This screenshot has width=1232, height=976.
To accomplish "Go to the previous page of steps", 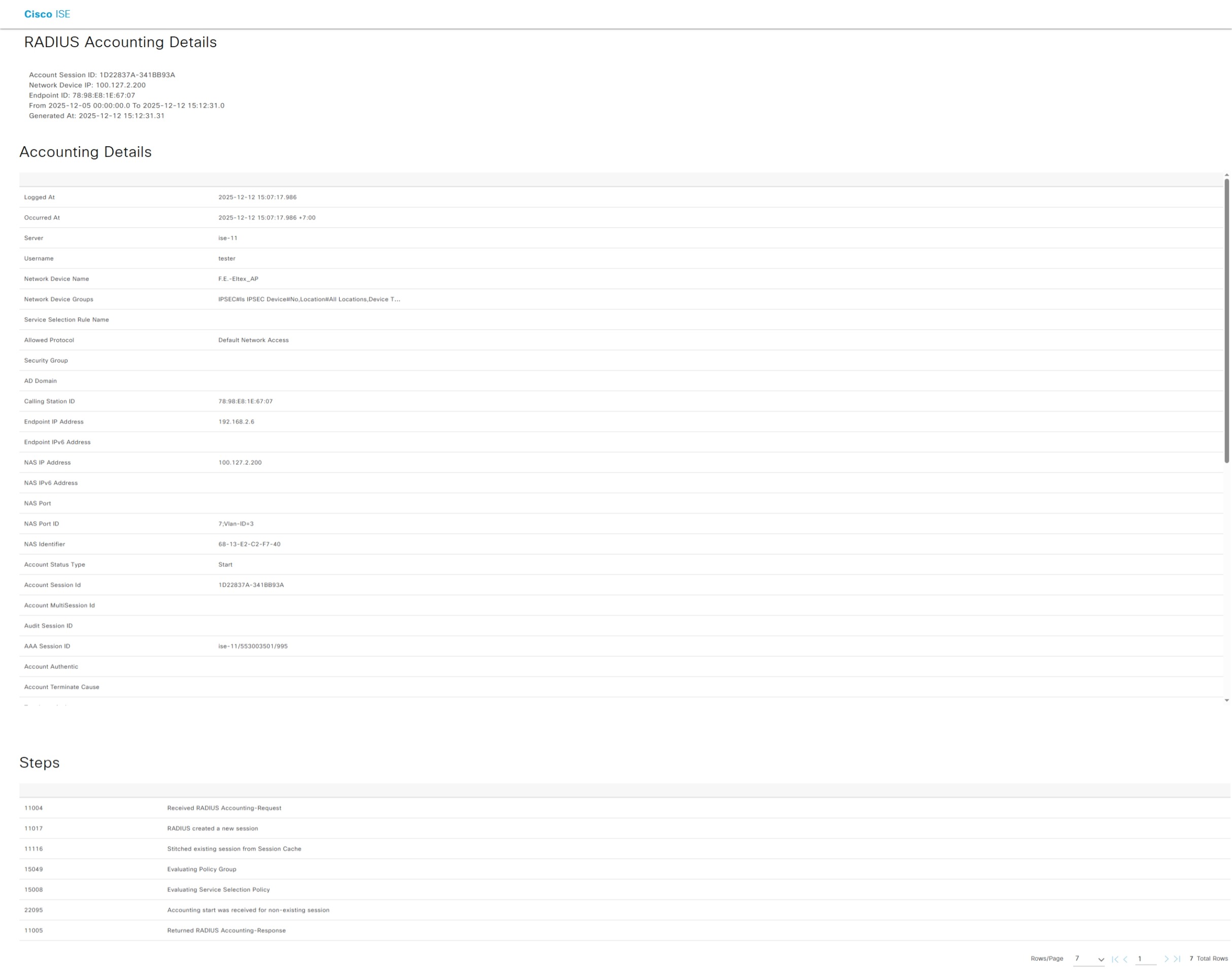I will point(1125,959).
